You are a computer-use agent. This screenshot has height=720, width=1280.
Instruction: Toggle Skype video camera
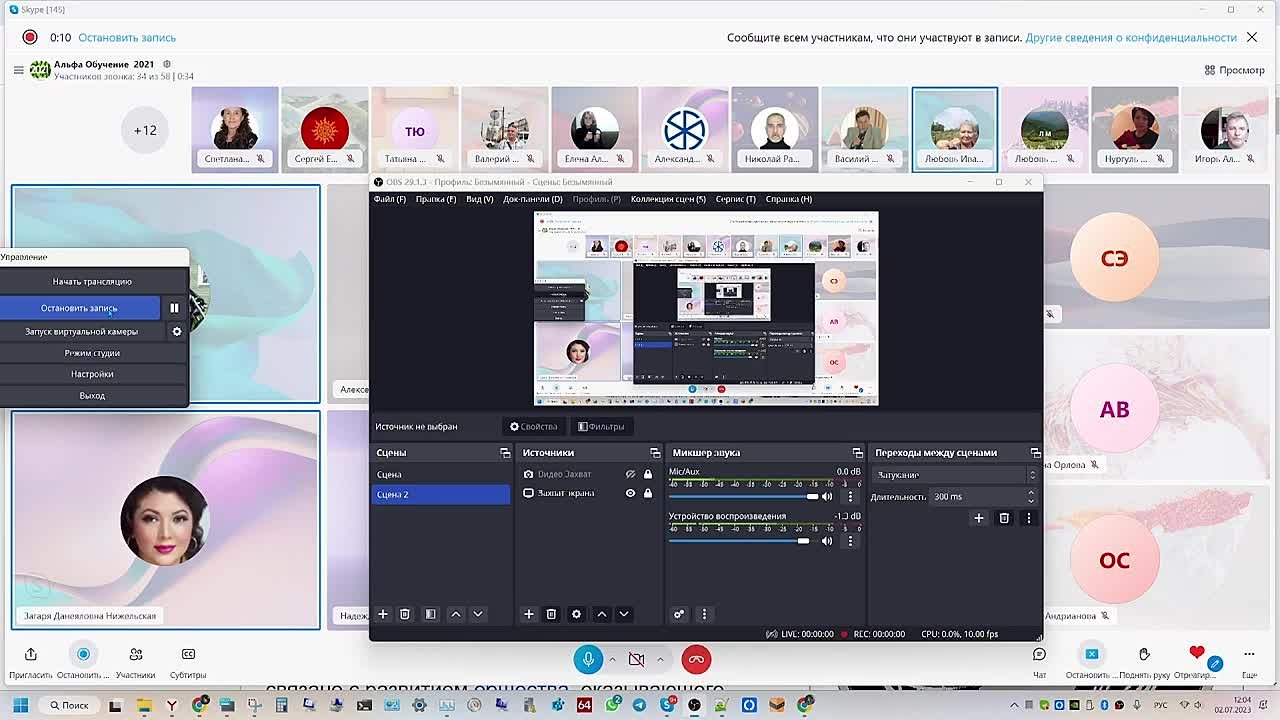[x=636, y=659]
